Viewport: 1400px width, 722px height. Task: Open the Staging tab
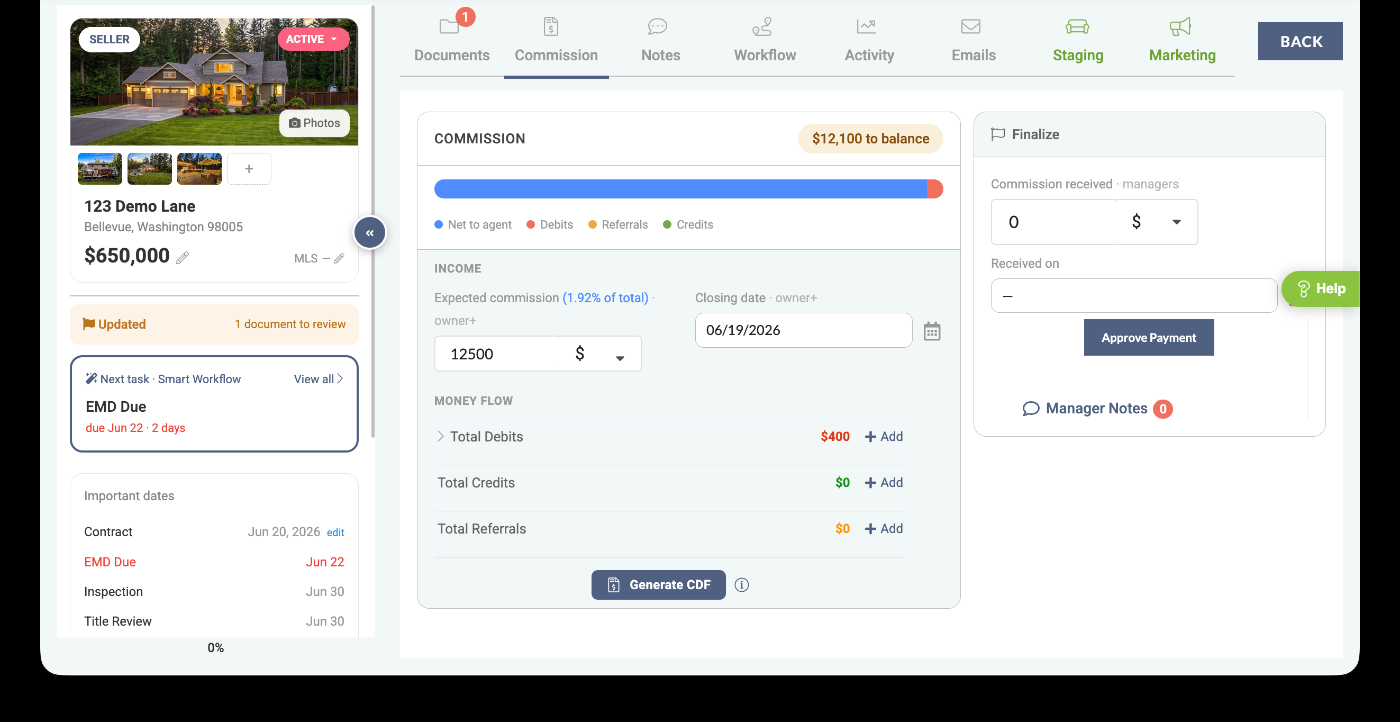tap(1078, 40)
